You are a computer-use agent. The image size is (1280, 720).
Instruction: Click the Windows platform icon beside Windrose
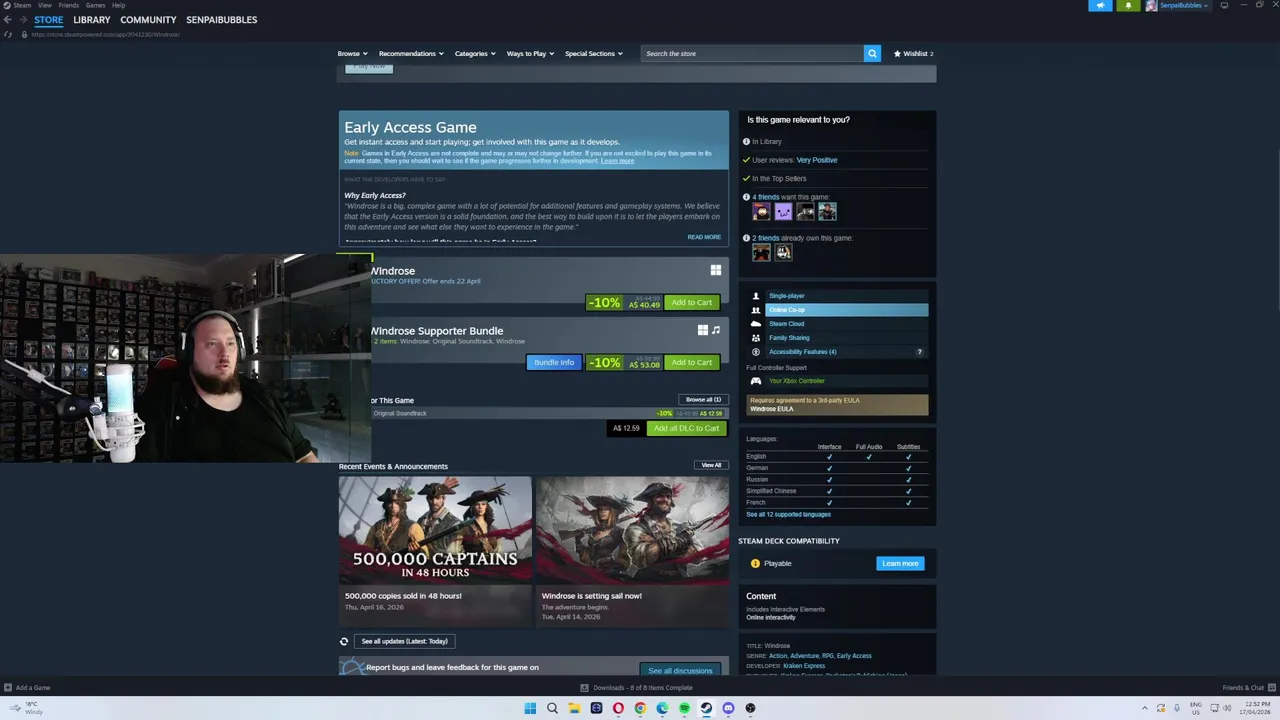[x=716, y=270]
